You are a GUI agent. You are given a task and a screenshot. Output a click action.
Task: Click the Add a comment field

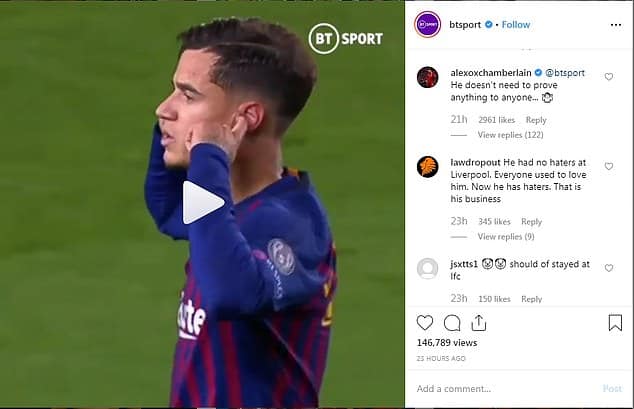(507, 389)
